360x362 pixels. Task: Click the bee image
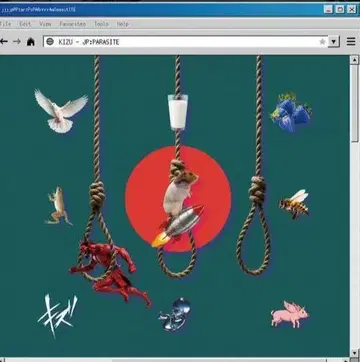294,203
